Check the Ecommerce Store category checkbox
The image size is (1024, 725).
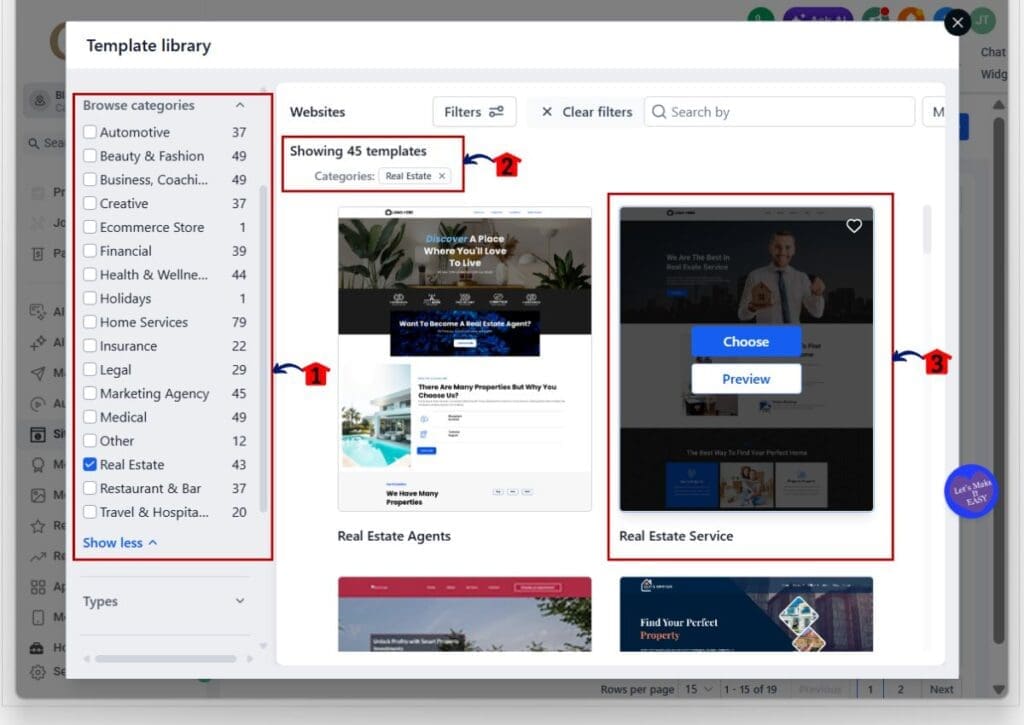click(x=90, y=227)
